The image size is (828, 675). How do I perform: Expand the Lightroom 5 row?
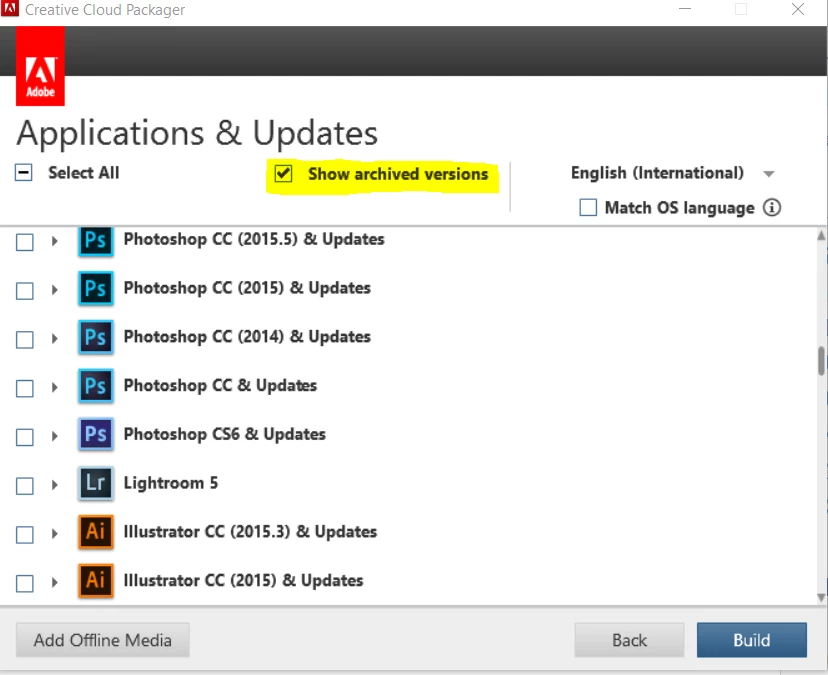[x=54, y=484]
